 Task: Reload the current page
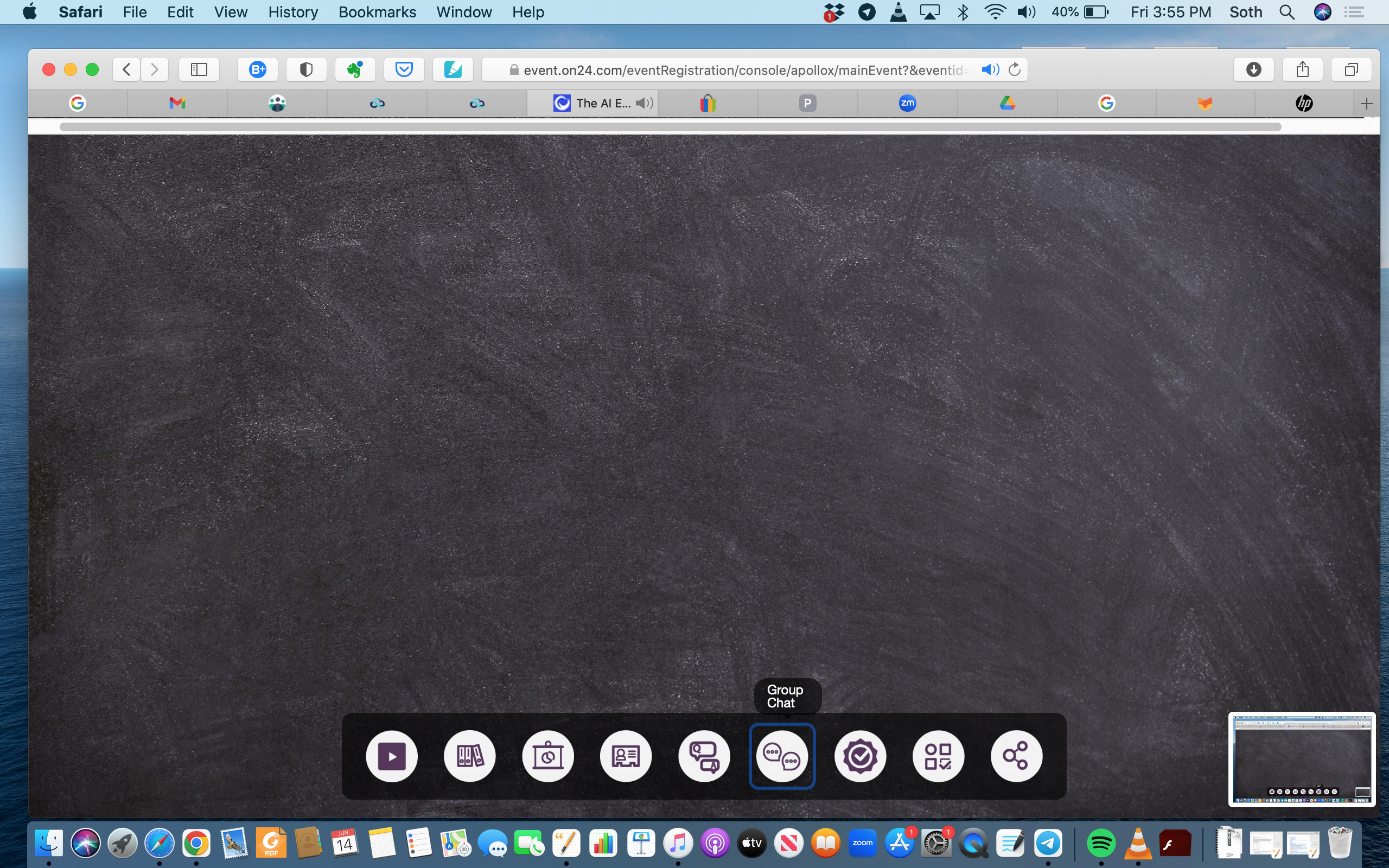coord(1015,69)
